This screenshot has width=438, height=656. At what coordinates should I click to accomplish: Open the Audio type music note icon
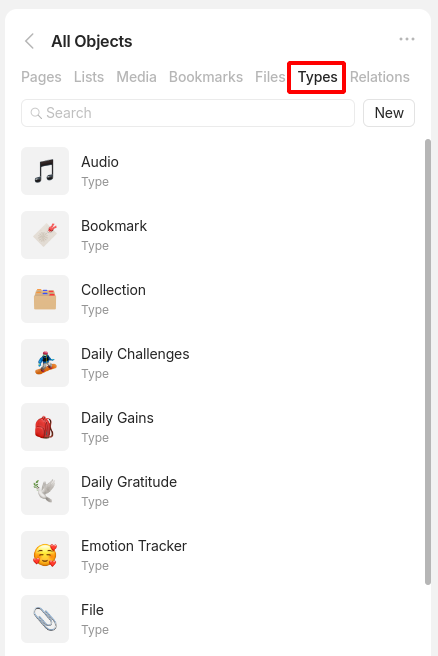[45, 171]
